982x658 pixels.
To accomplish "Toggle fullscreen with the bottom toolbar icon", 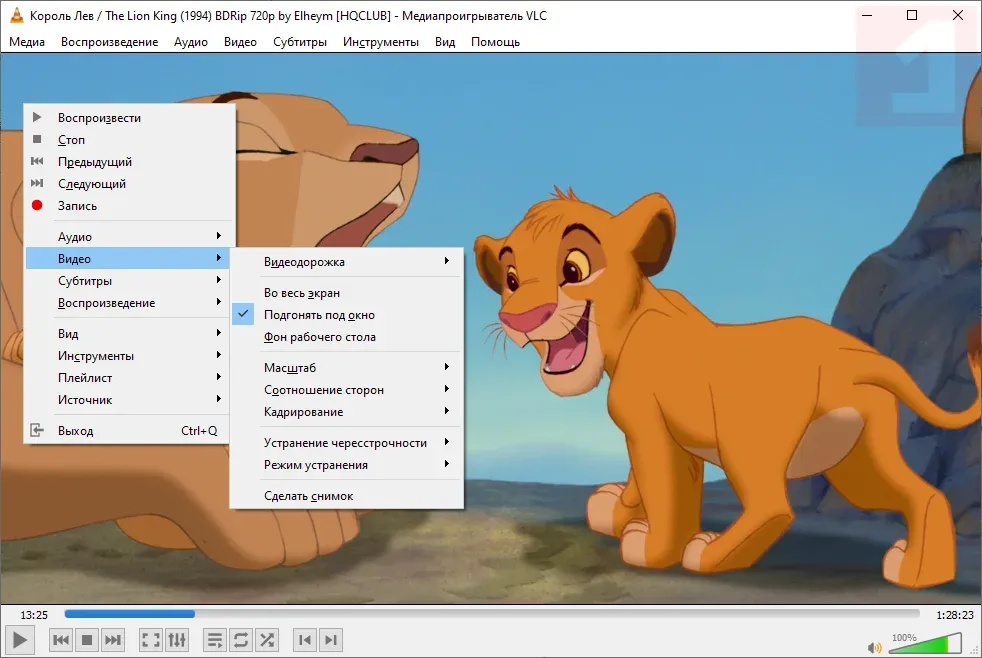I will (150, 640).
